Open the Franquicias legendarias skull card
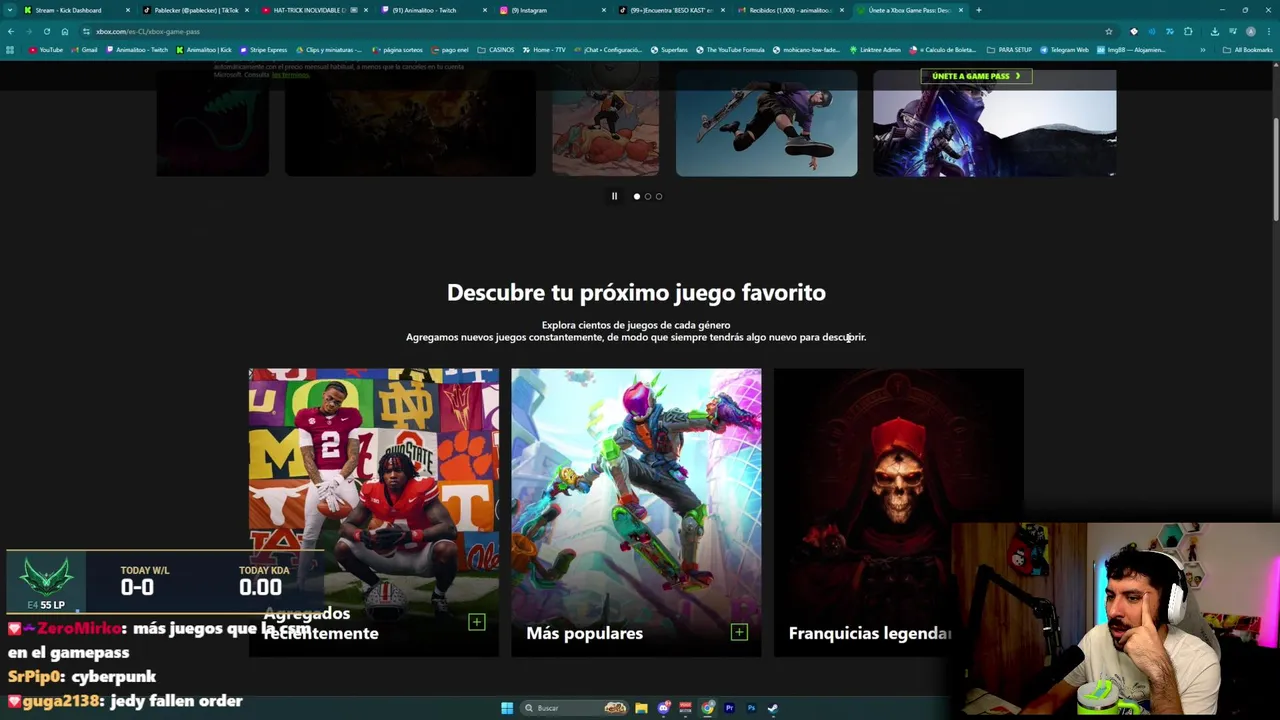This screenshot has height=720, width=1280. 898,512
